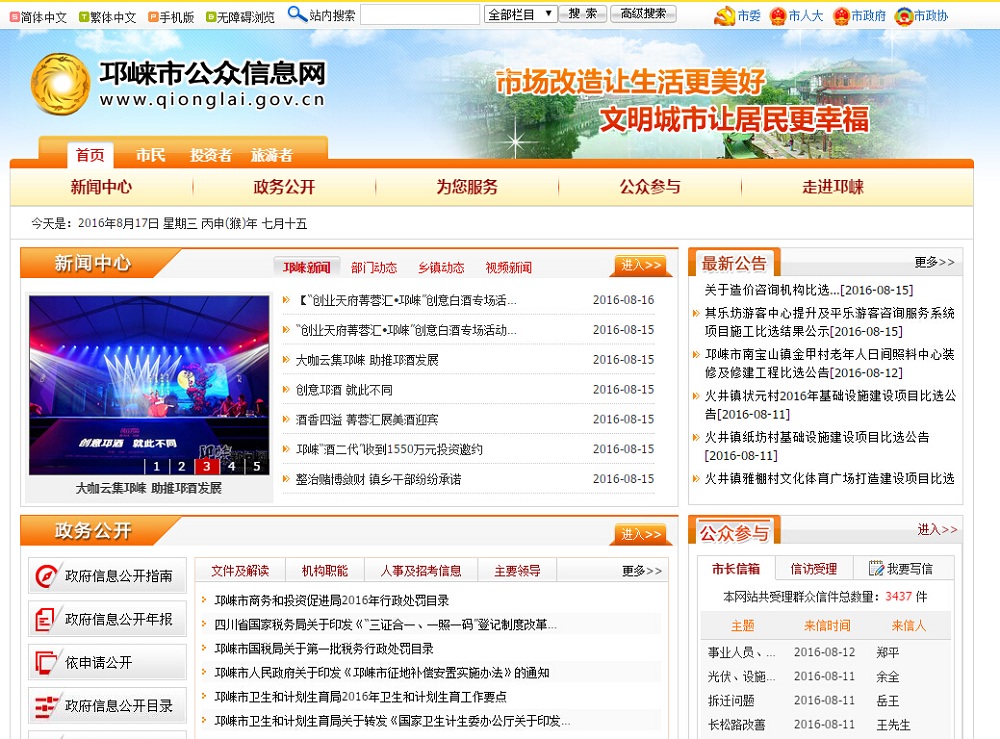
Task: Click 更多>> in 最新公告 panel
Action: pos(934,262)
